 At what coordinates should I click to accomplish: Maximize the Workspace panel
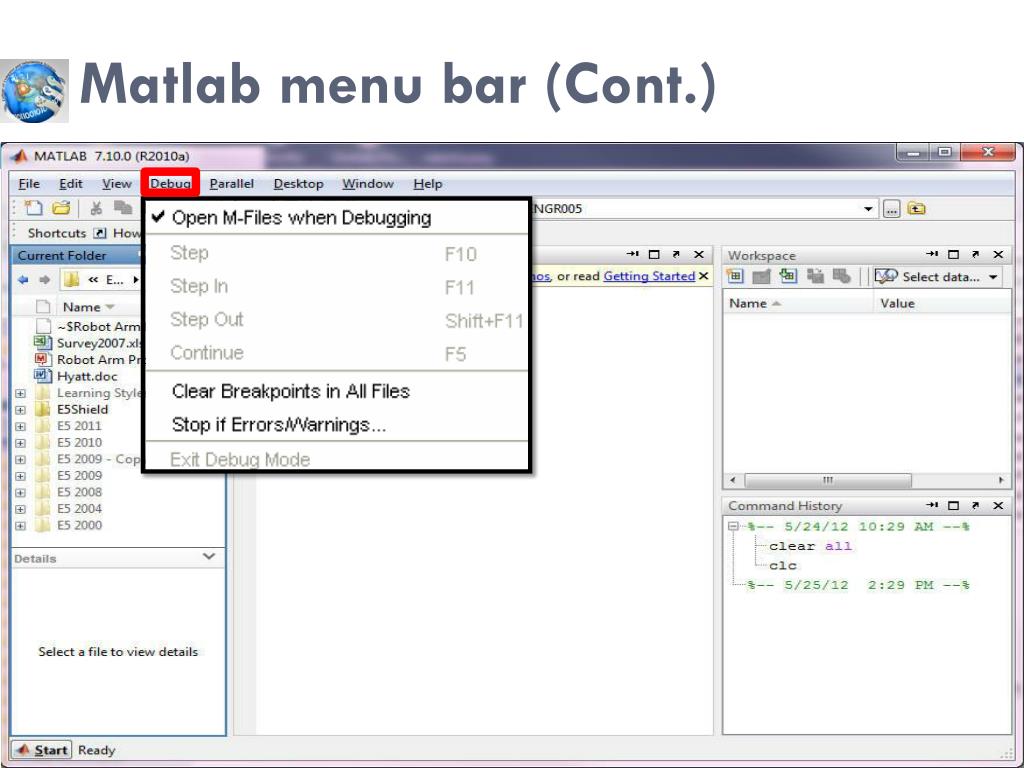[953, 255]
